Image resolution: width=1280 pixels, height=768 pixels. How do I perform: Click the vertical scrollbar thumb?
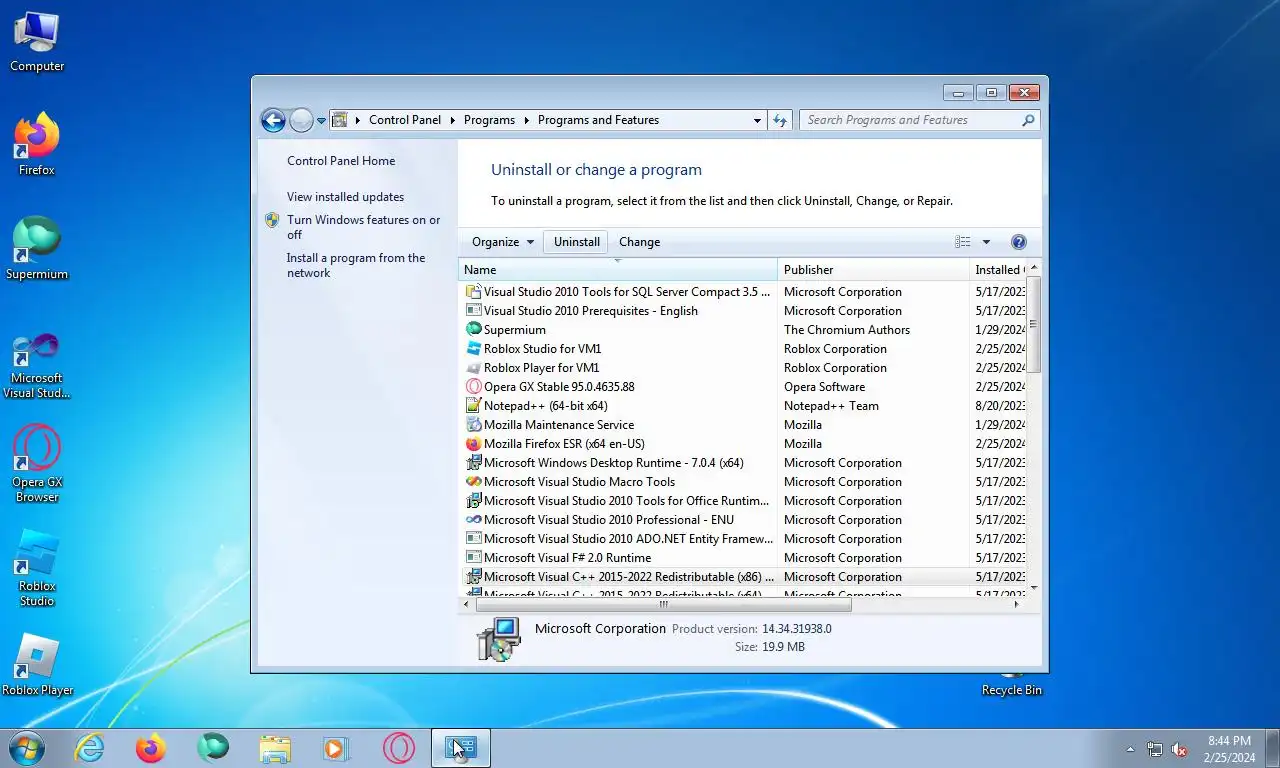tap(1034, 324)
